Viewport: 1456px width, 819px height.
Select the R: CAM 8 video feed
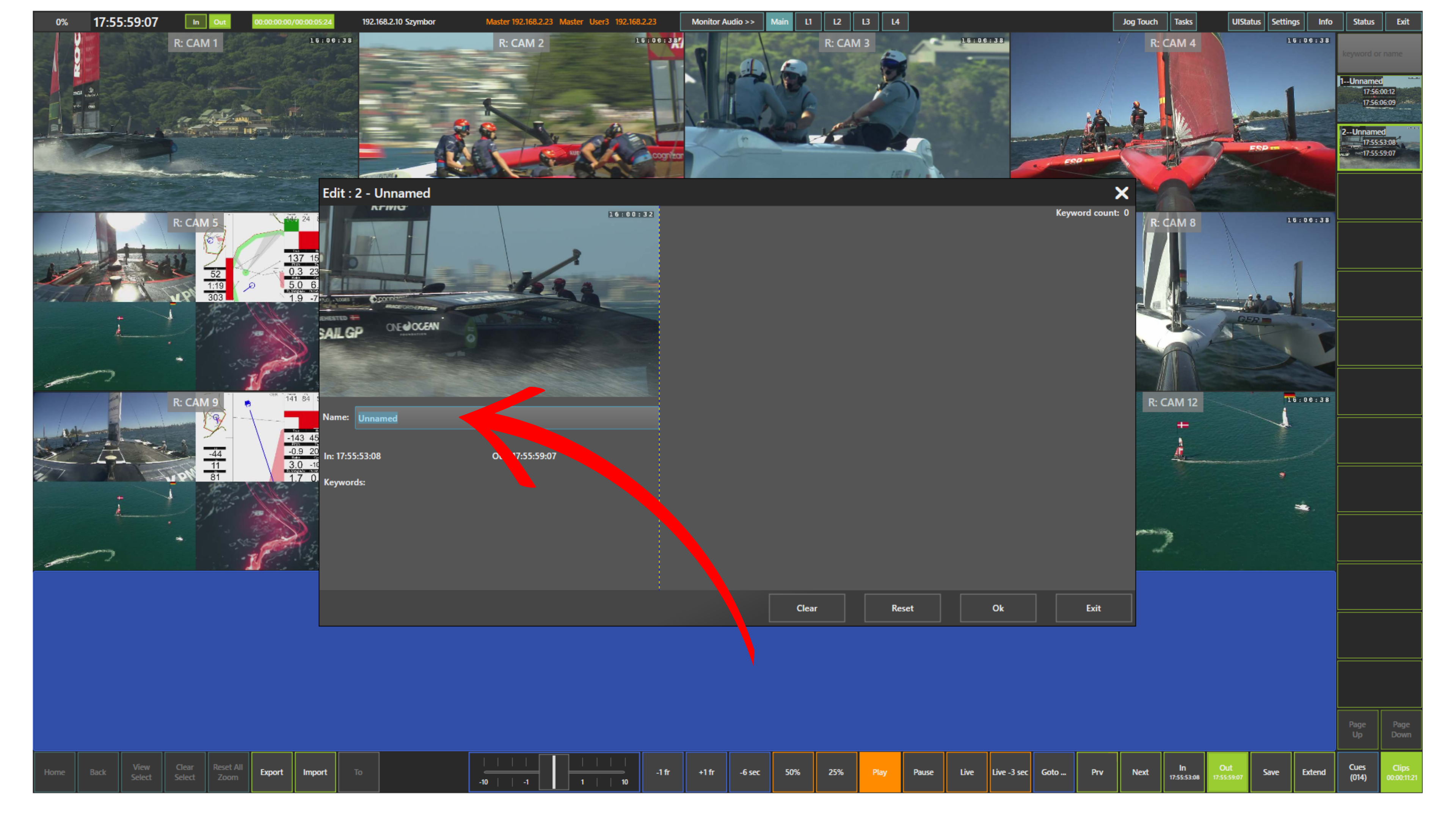click(1236, 301)
